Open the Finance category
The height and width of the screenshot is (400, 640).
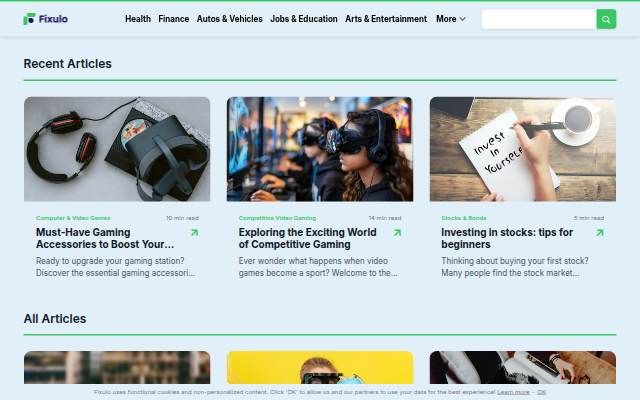pos(173,19)
